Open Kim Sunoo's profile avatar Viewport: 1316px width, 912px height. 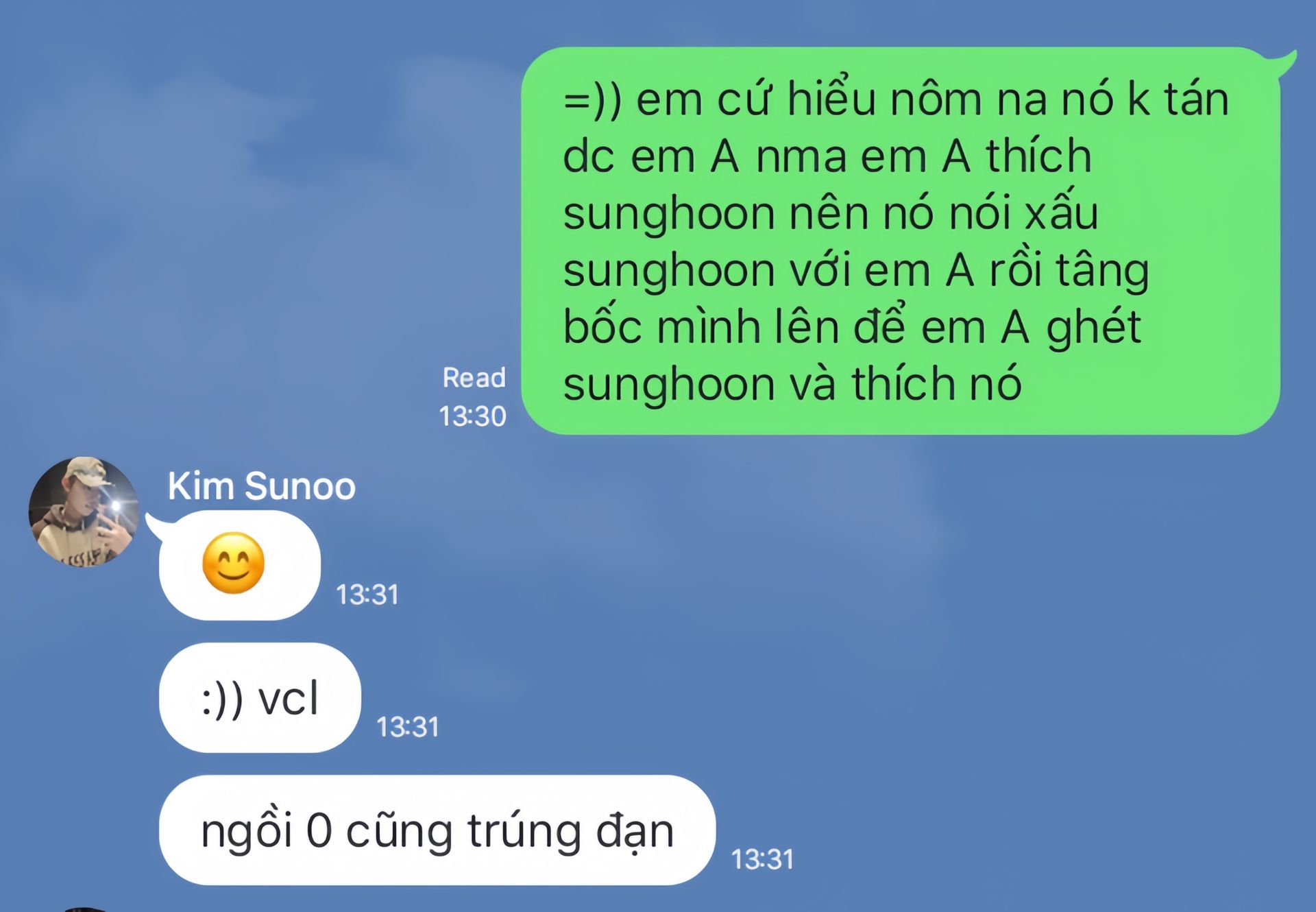click(84, 512)
